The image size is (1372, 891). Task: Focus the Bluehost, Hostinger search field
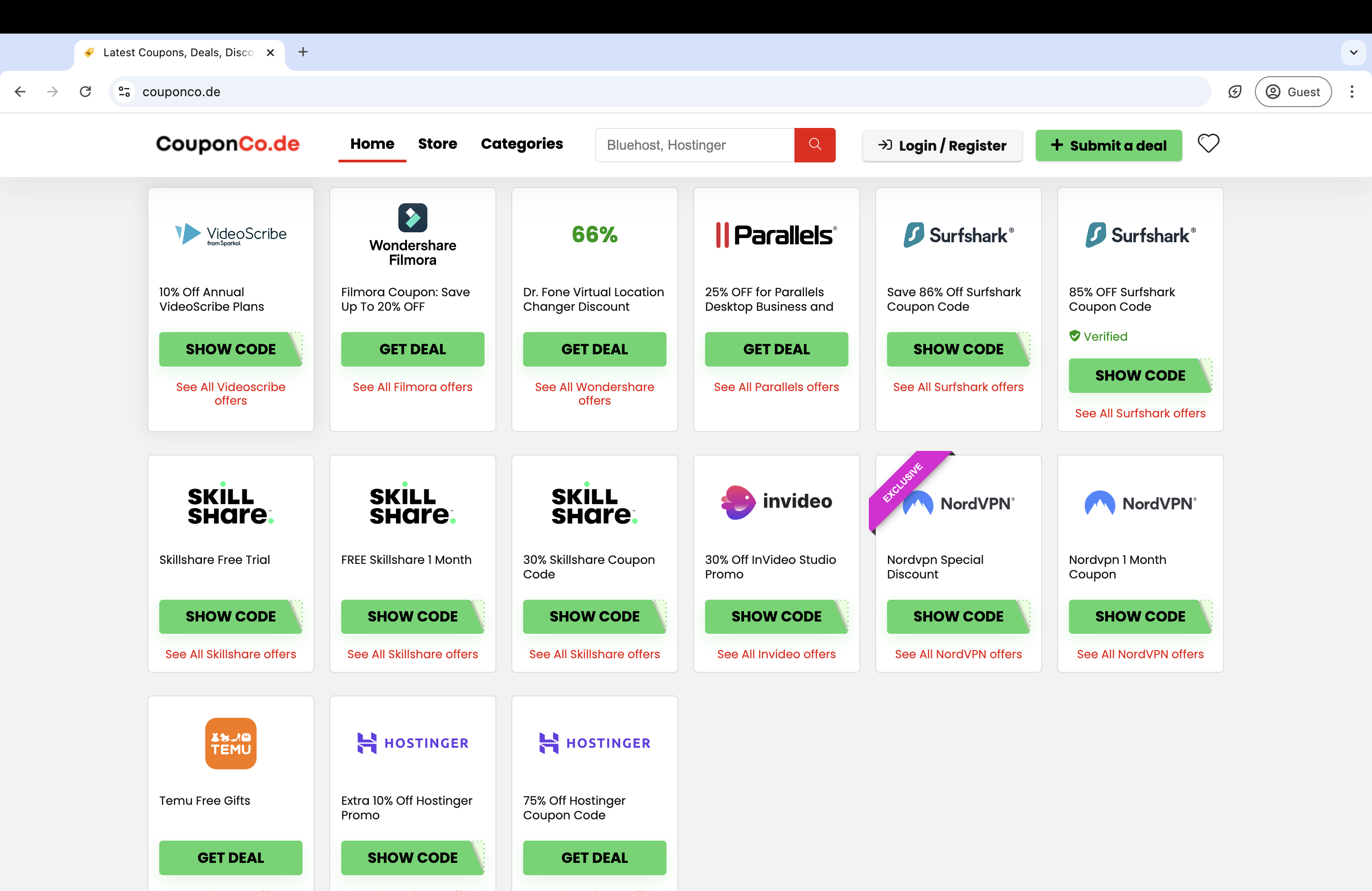(694, 145)
